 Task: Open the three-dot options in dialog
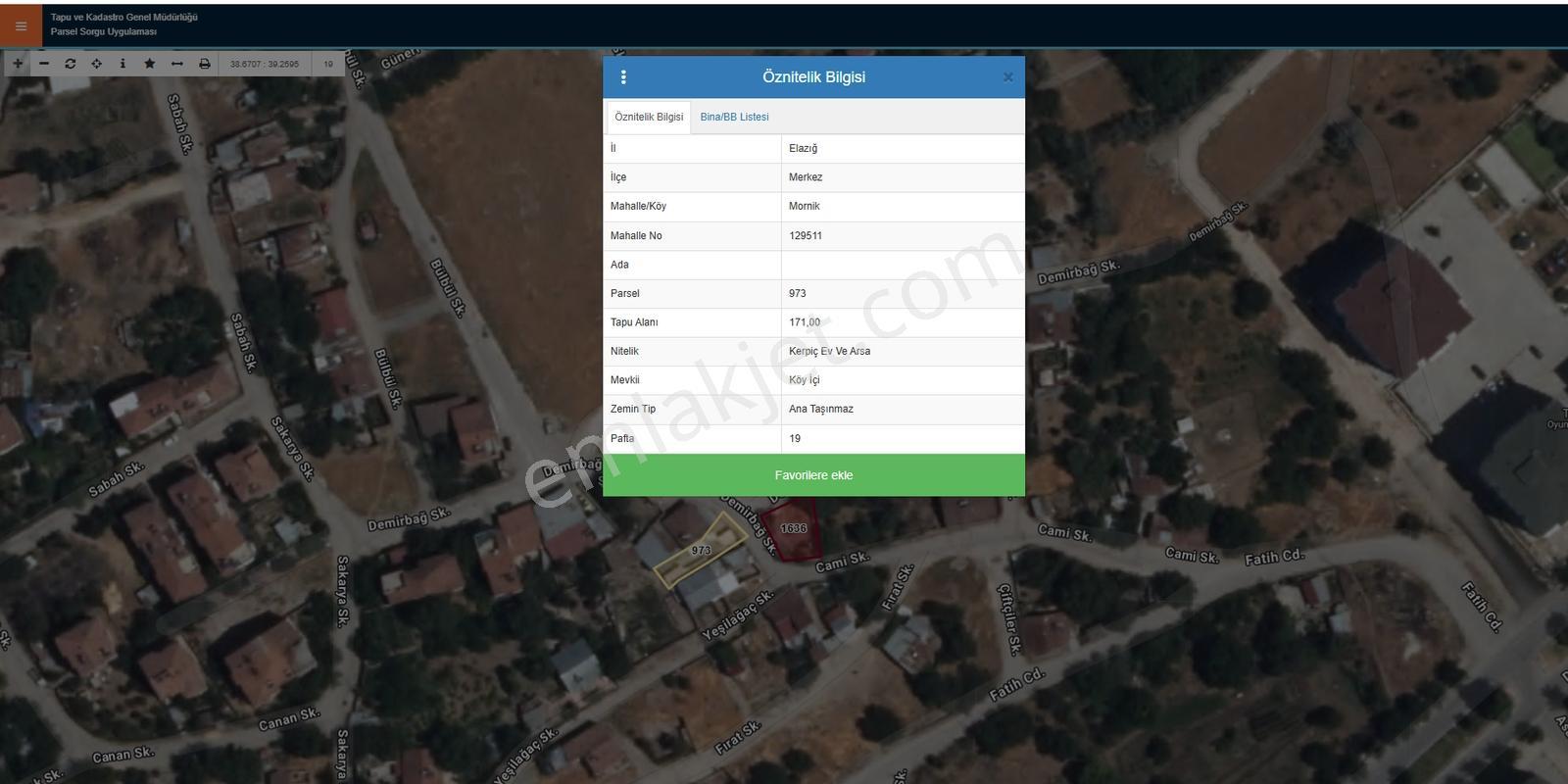click(623, 77)
